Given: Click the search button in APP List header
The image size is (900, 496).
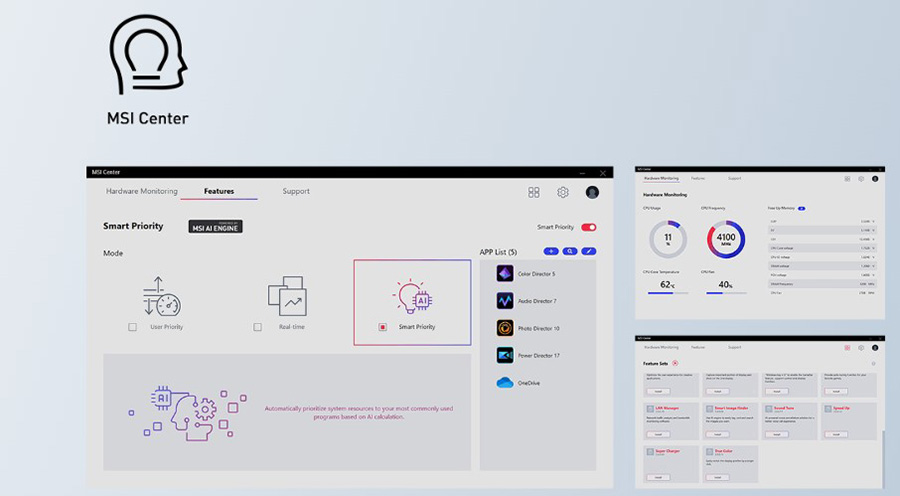Looking at the screenshot, I should pyautogui.click(x=570, y=251).
